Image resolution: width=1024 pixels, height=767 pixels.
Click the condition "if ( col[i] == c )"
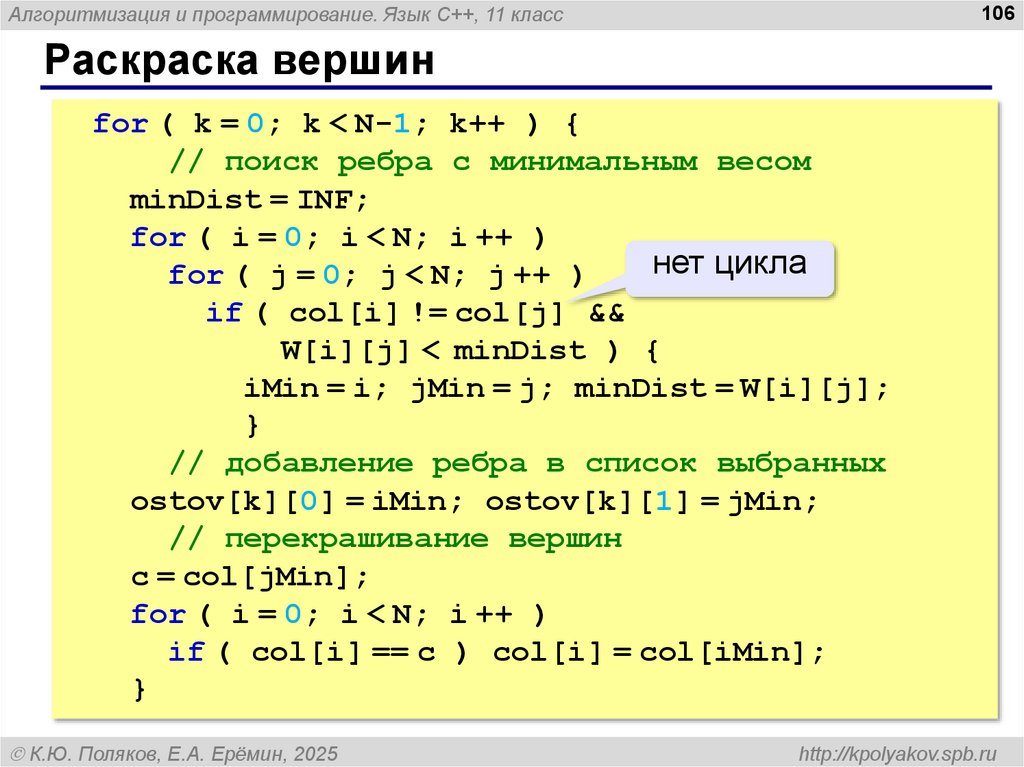click(x=318, y=652)
